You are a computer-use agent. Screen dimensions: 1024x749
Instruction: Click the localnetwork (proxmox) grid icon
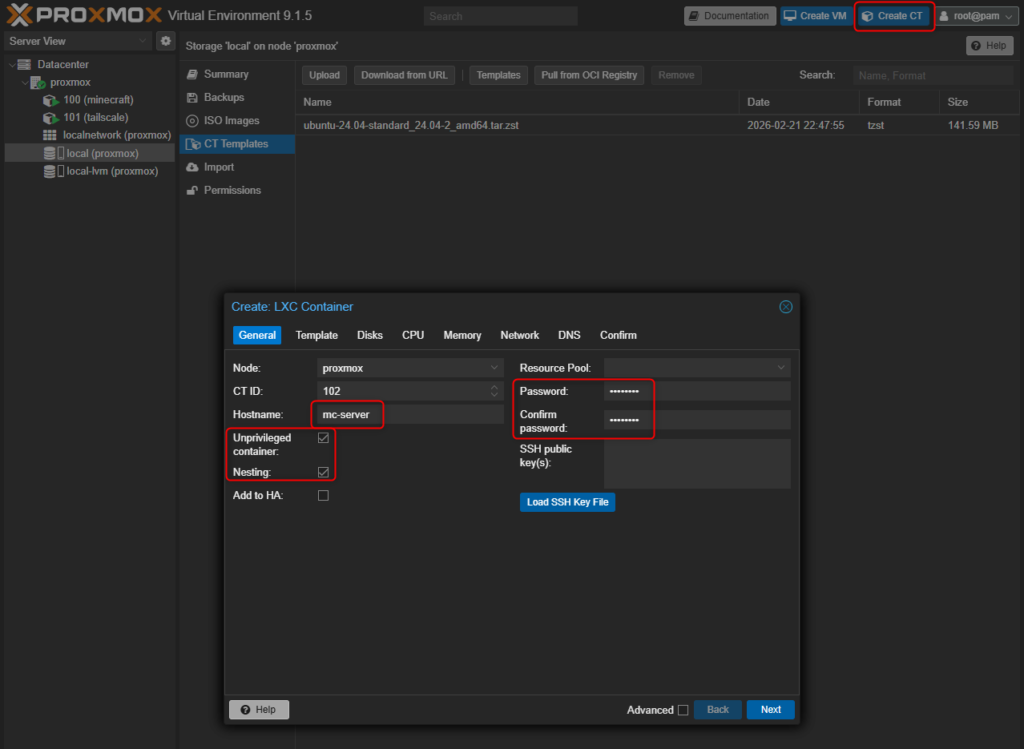pos(50,135)
